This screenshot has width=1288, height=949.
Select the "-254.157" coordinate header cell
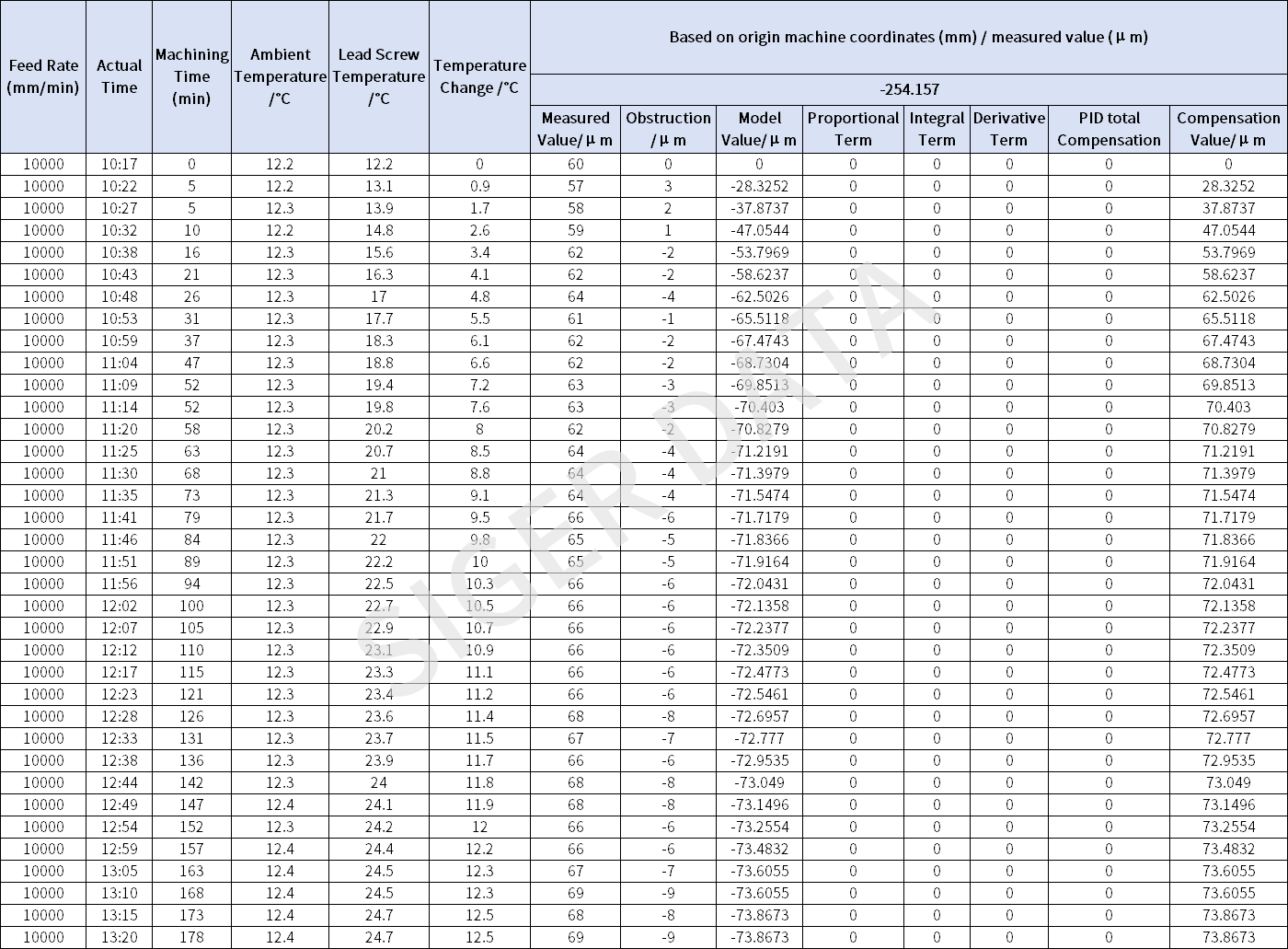tap(908, 90)
